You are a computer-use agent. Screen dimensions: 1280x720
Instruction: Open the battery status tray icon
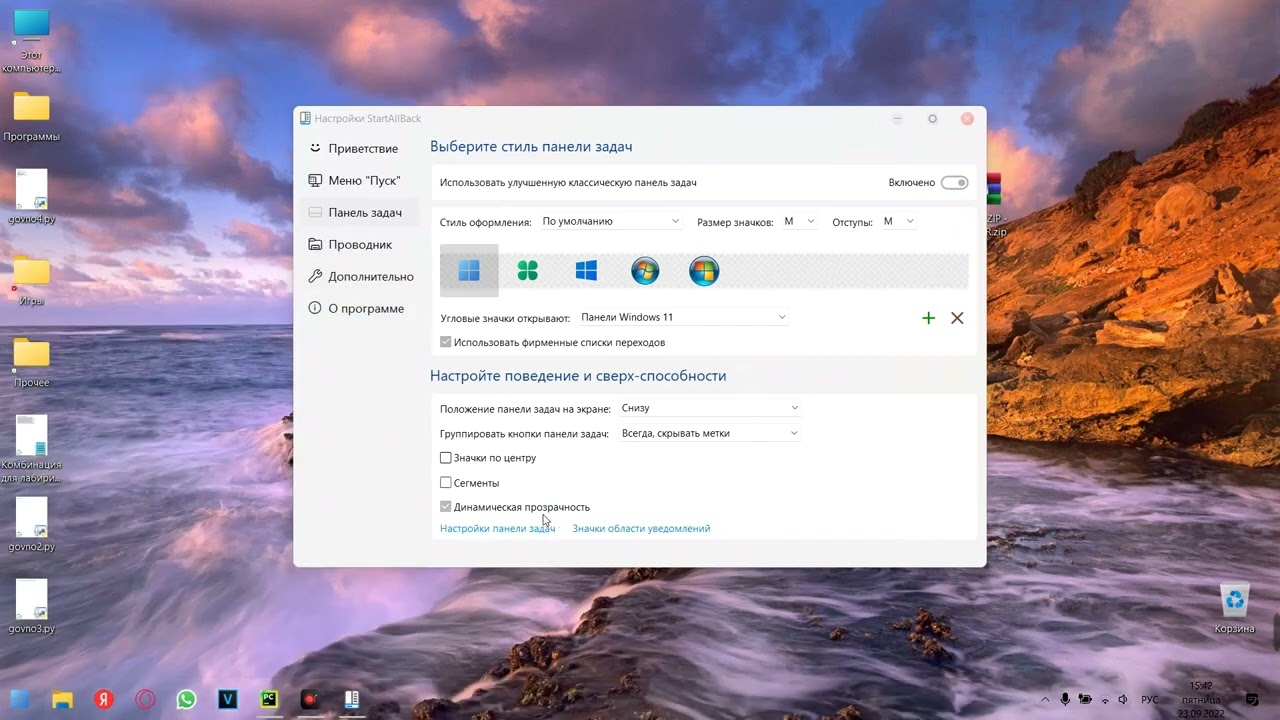(x=1085, y=700)
